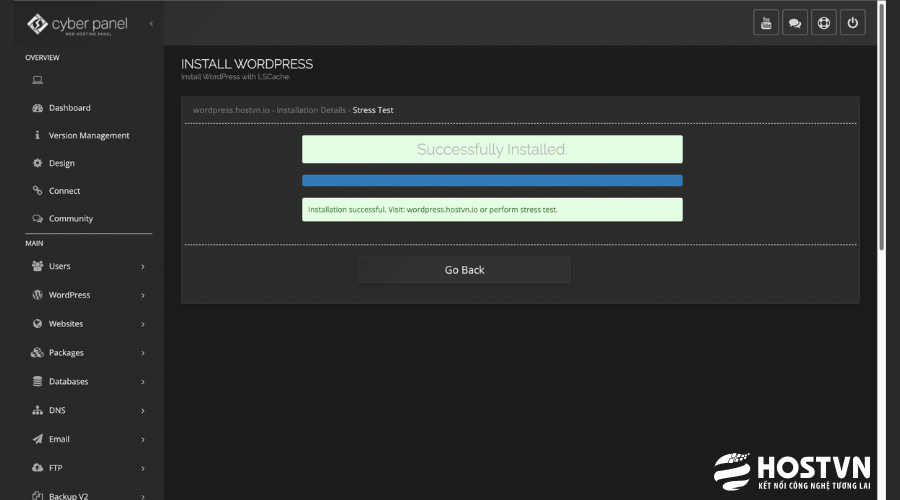Click the blue installation progress bar
Viewport: 900px width, 500px height.
[x=492, y=180]
